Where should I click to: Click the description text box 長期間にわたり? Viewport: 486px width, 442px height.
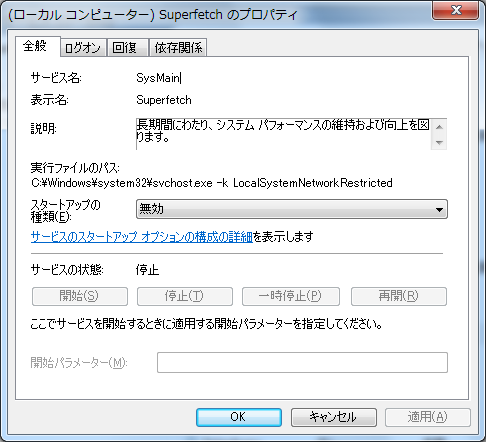[283, 134]
